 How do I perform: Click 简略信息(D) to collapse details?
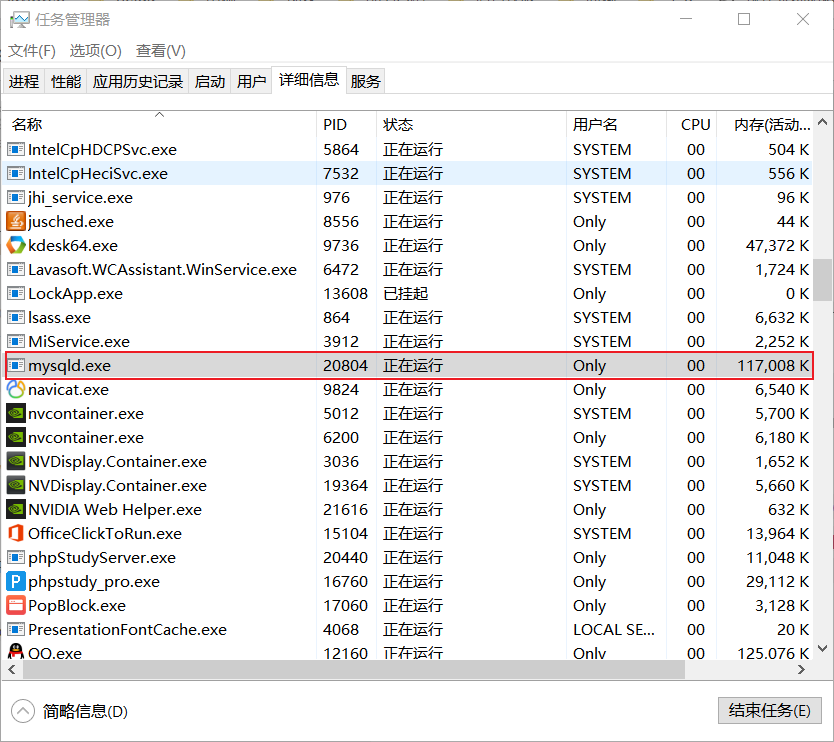[84, 711]
